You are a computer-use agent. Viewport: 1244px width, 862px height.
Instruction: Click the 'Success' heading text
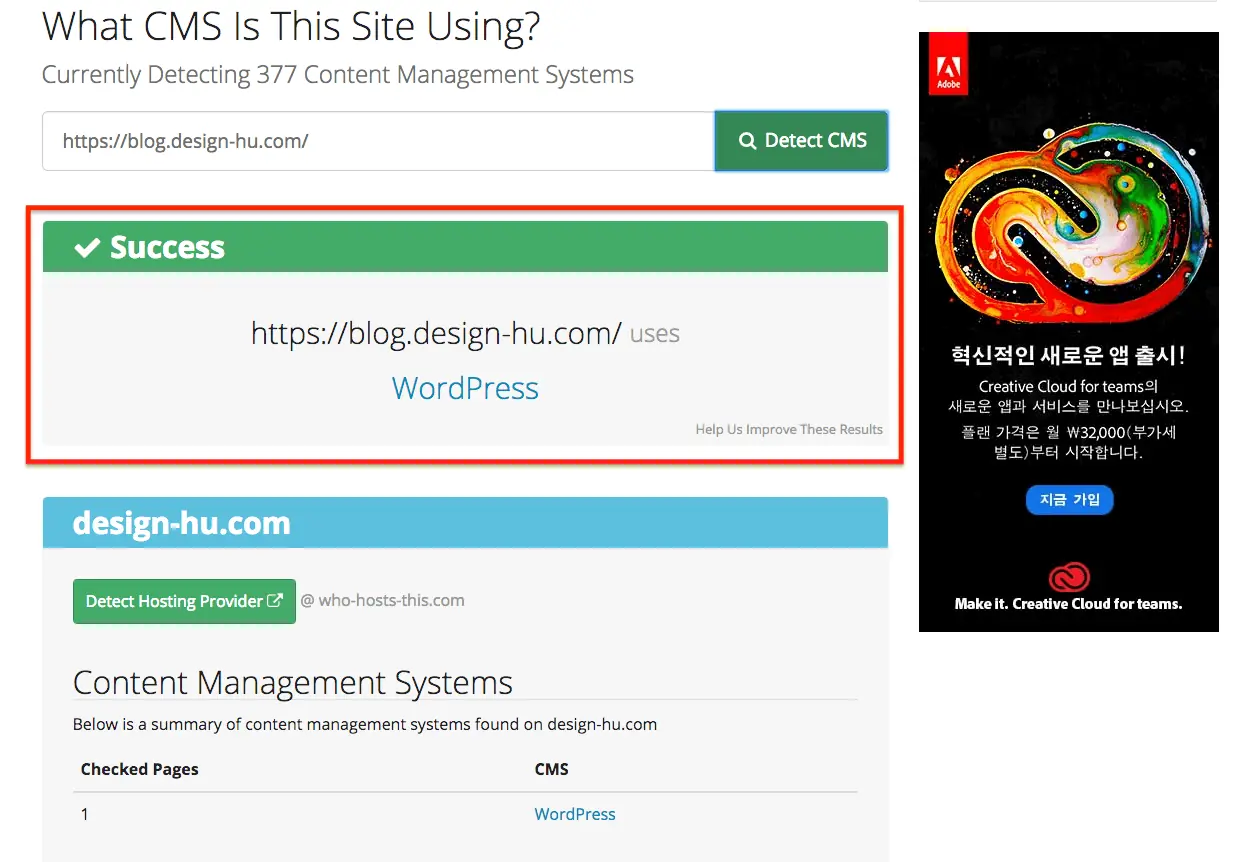pos(167,247)
